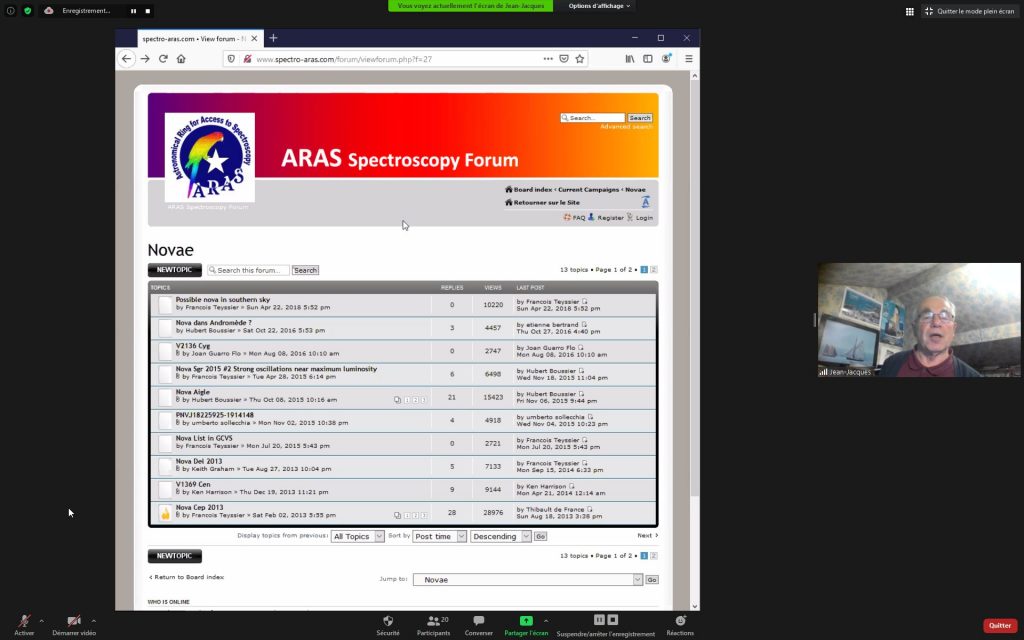Open the page actions three-dot menu
Screen dimensions: 1024x640
coord(548,59)
